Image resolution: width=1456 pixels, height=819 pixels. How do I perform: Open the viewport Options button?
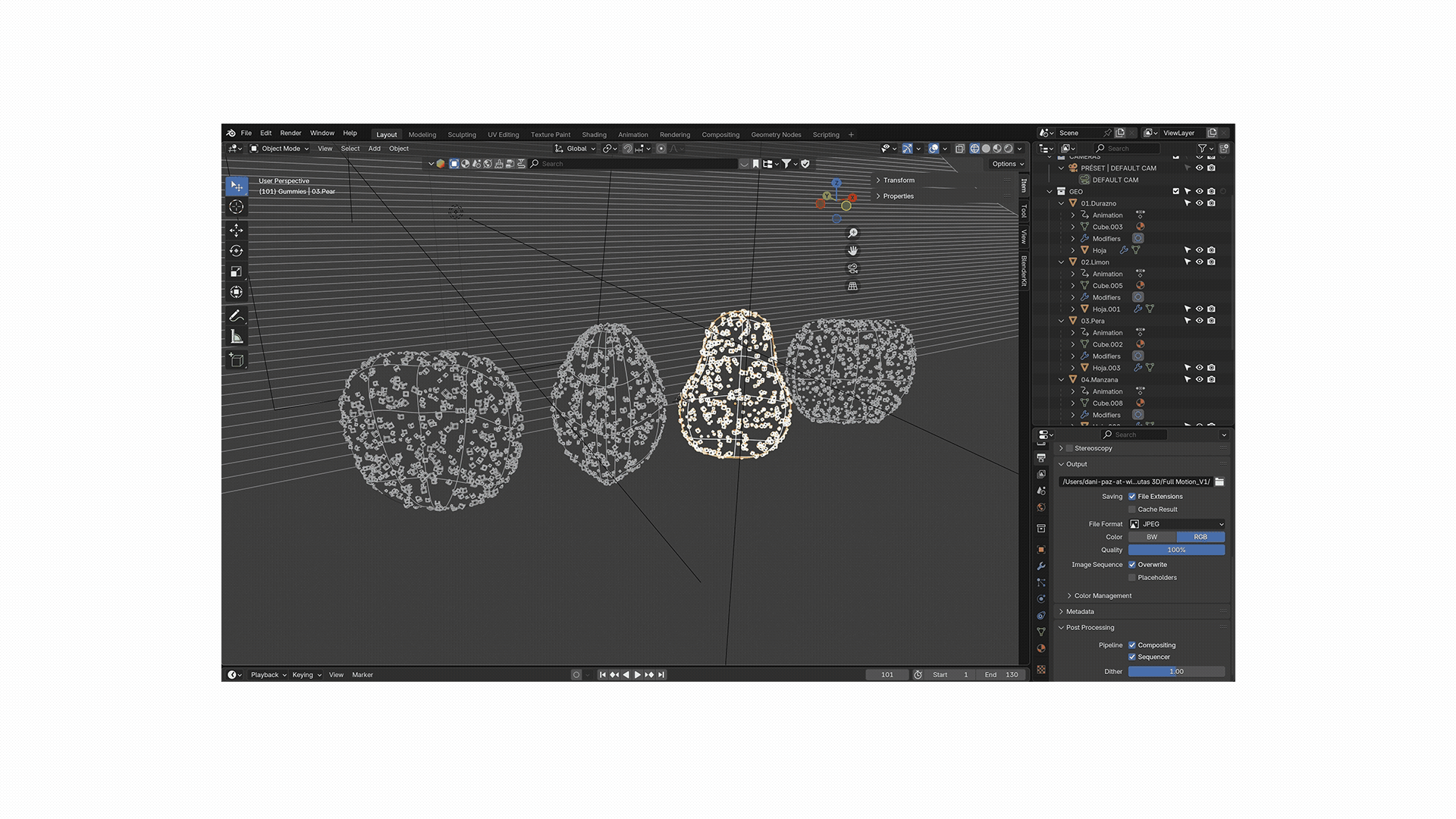click(x=1007, y=164)
